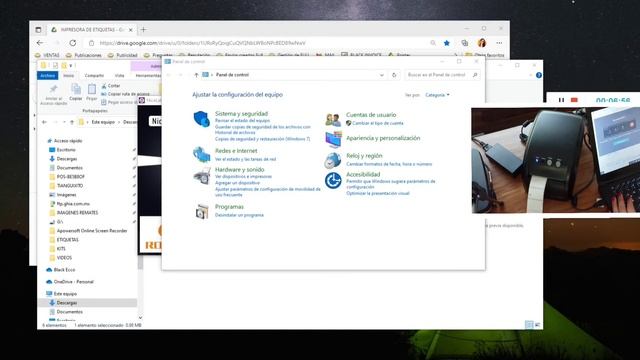Screen dimensions: 640x360
Task: Pause the screen recording
Action: (x=562, y=100)
